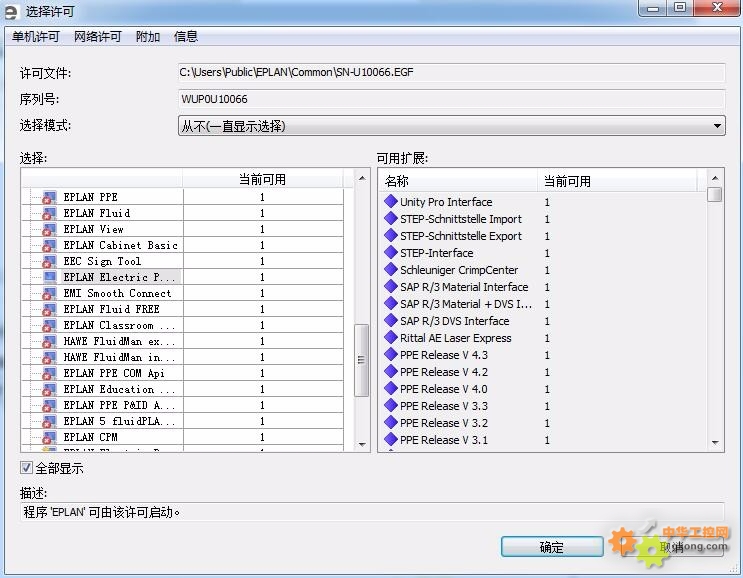Viewport: 743px width, 578px height.
Task: Click the extensions list scrollbar thumb
Action: pyautogui.click(x=715, y=194)
